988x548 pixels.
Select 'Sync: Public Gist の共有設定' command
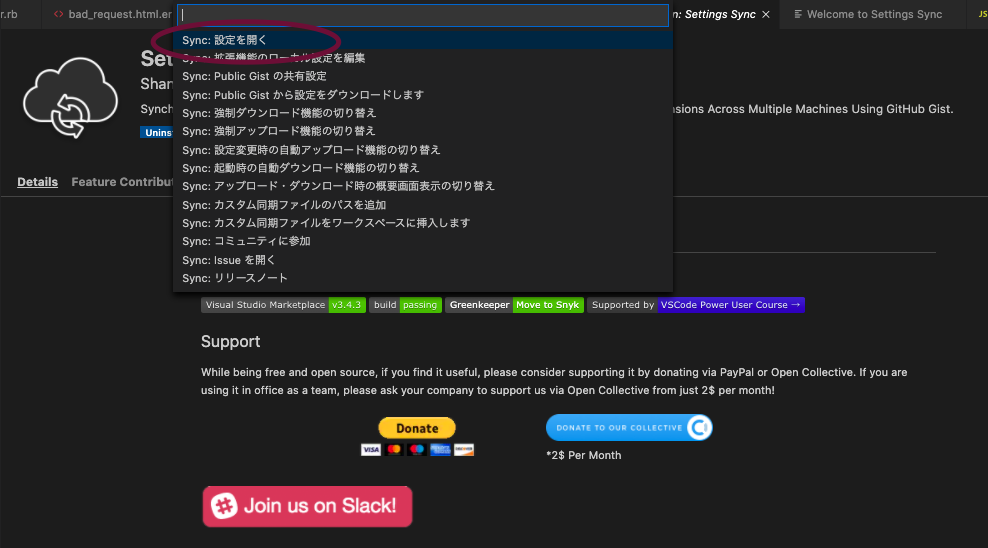point(423,76)
